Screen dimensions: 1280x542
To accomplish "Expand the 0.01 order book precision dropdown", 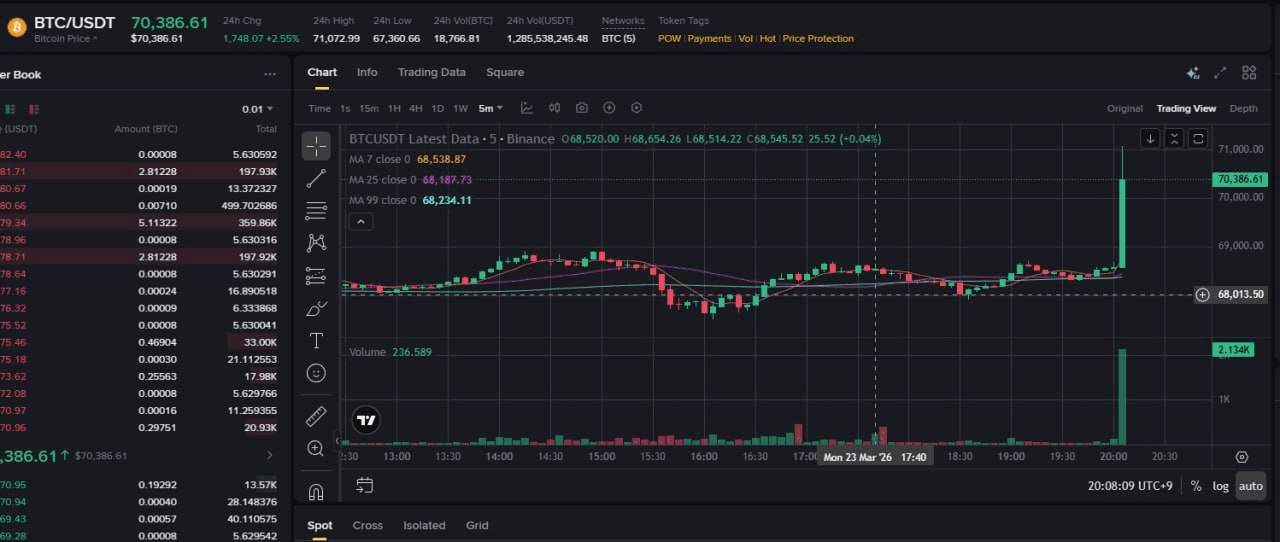I will pos(257,109).
